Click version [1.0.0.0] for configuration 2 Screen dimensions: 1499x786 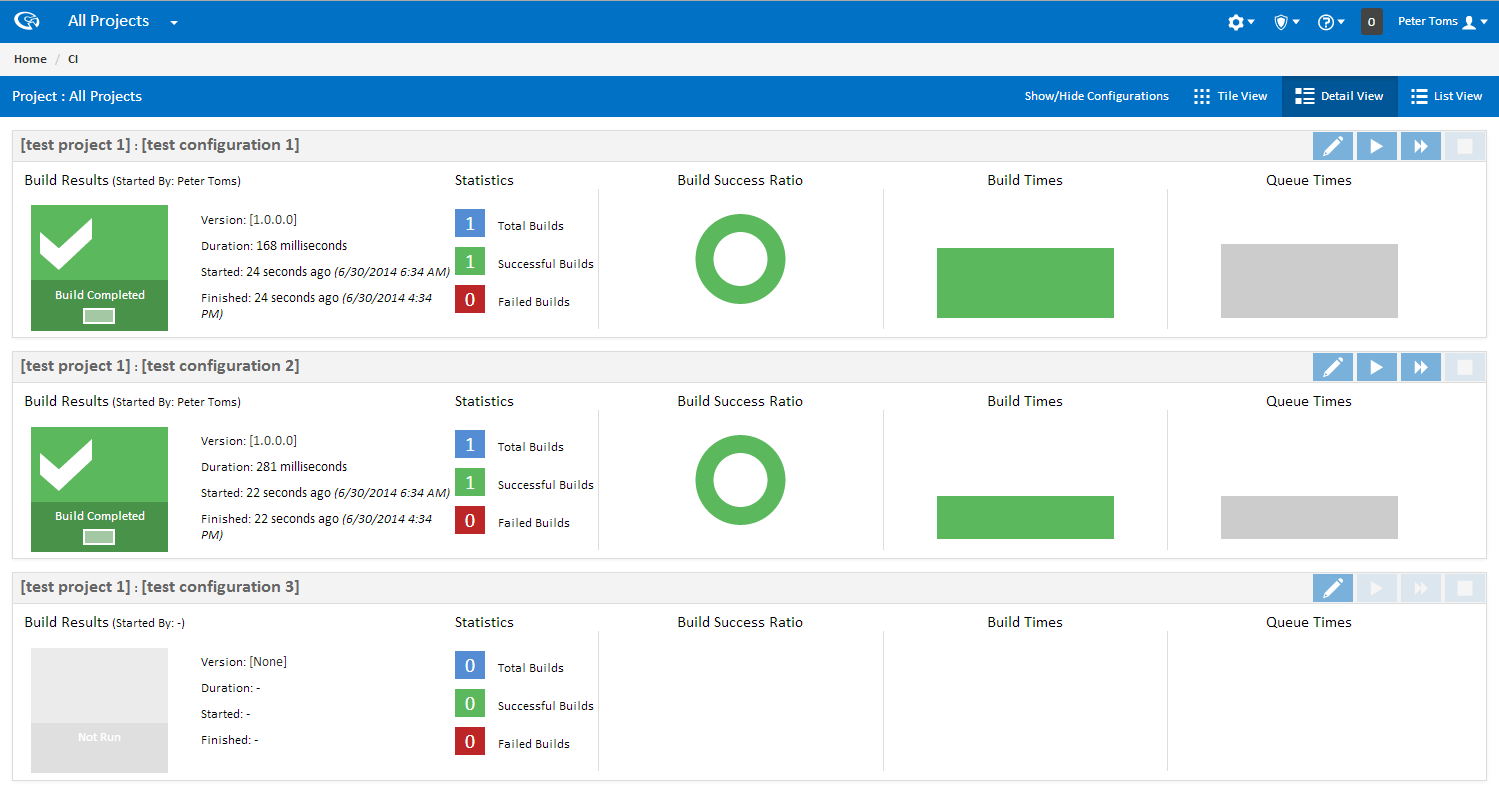coord(273,441)
